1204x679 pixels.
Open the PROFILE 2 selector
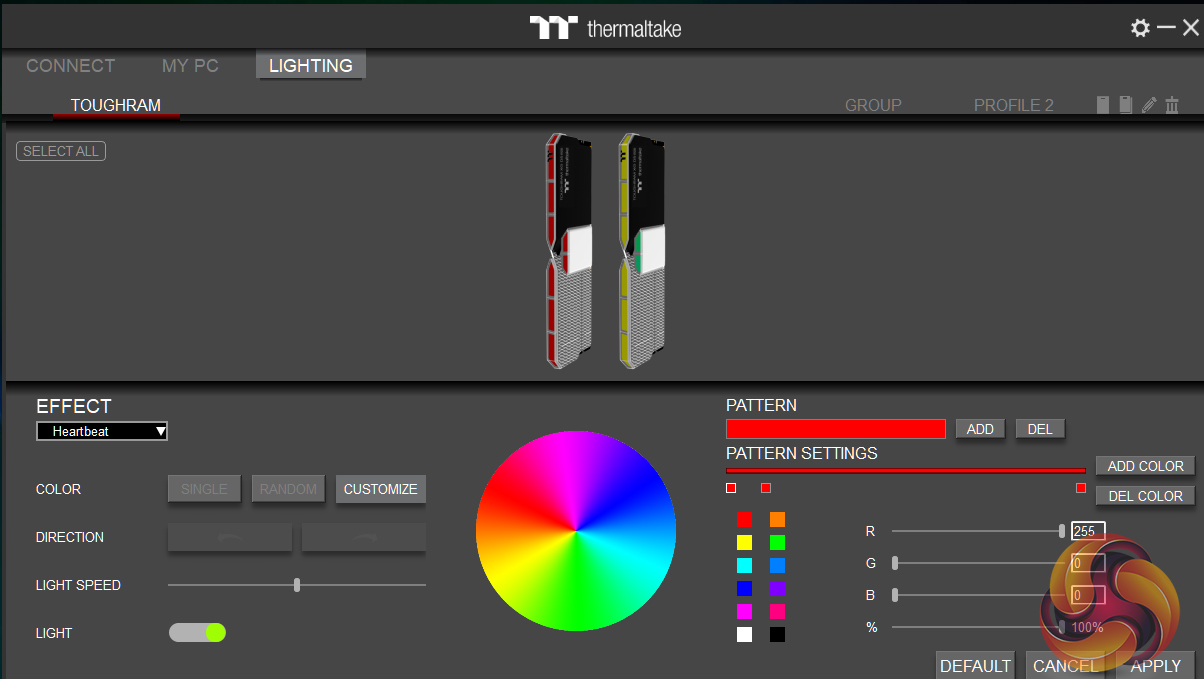(1013, 105)
